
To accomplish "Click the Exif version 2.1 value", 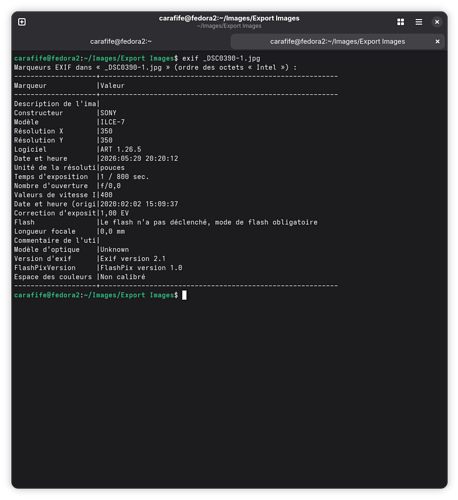I will (x=133, y=259).
